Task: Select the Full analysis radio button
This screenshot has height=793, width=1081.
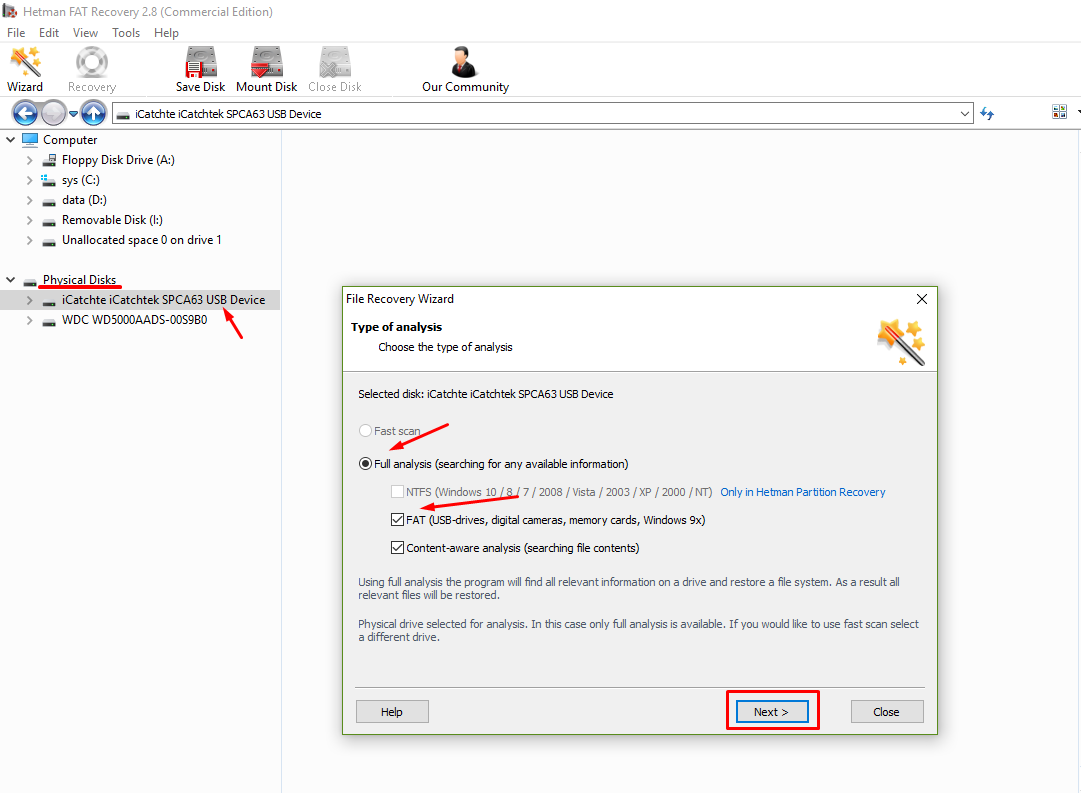Action: pos(366,464)
